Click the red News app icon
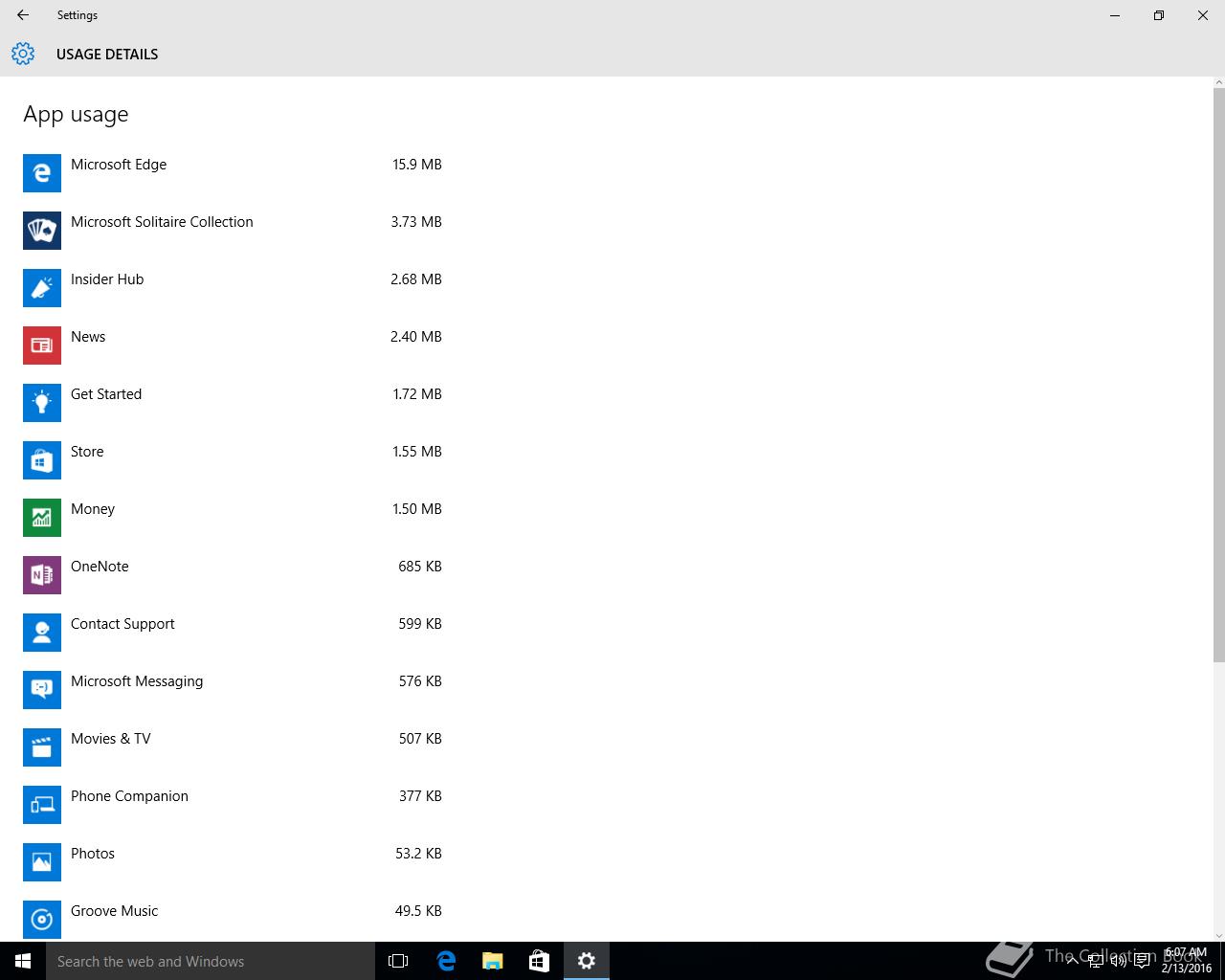This screenshot has width=1225, height=980. point(42,345)
